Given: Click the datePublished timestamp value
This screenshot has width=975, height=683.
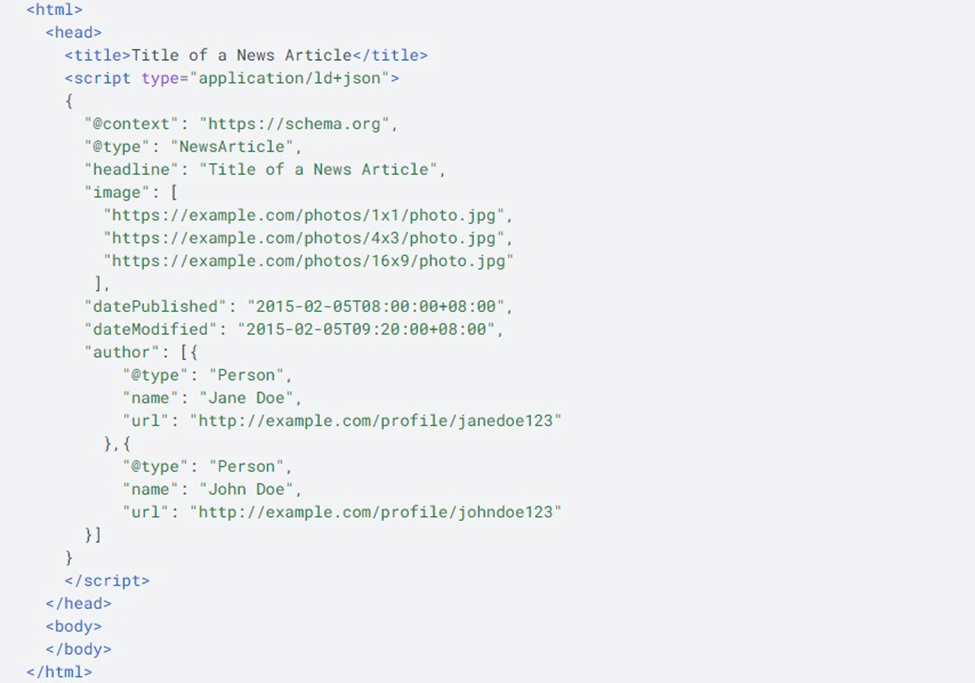Looking at the screenshot, I should pyautogui.click(x=380, y=306).
